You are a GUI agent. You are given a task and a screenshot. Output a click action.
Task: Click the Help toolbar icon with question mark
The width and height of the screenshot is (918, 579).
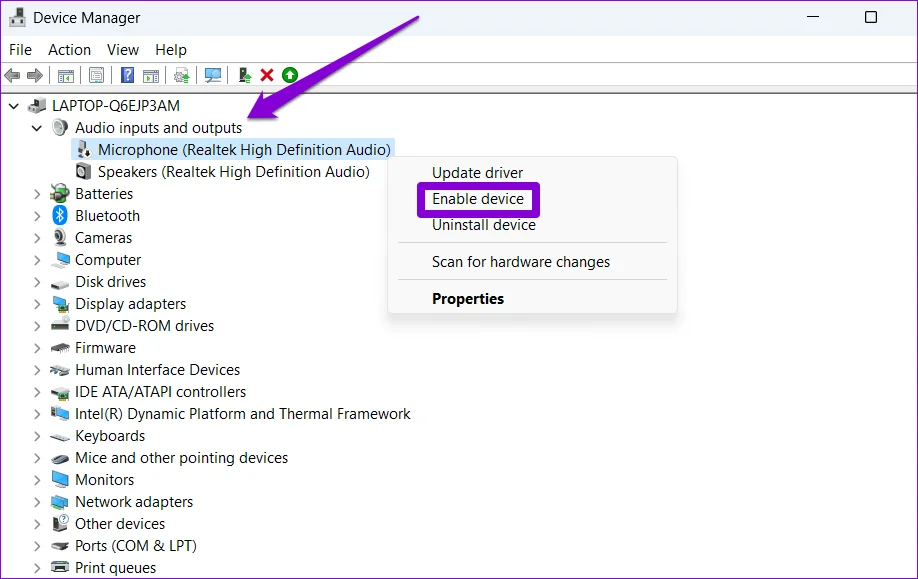(x=128, y=75)
